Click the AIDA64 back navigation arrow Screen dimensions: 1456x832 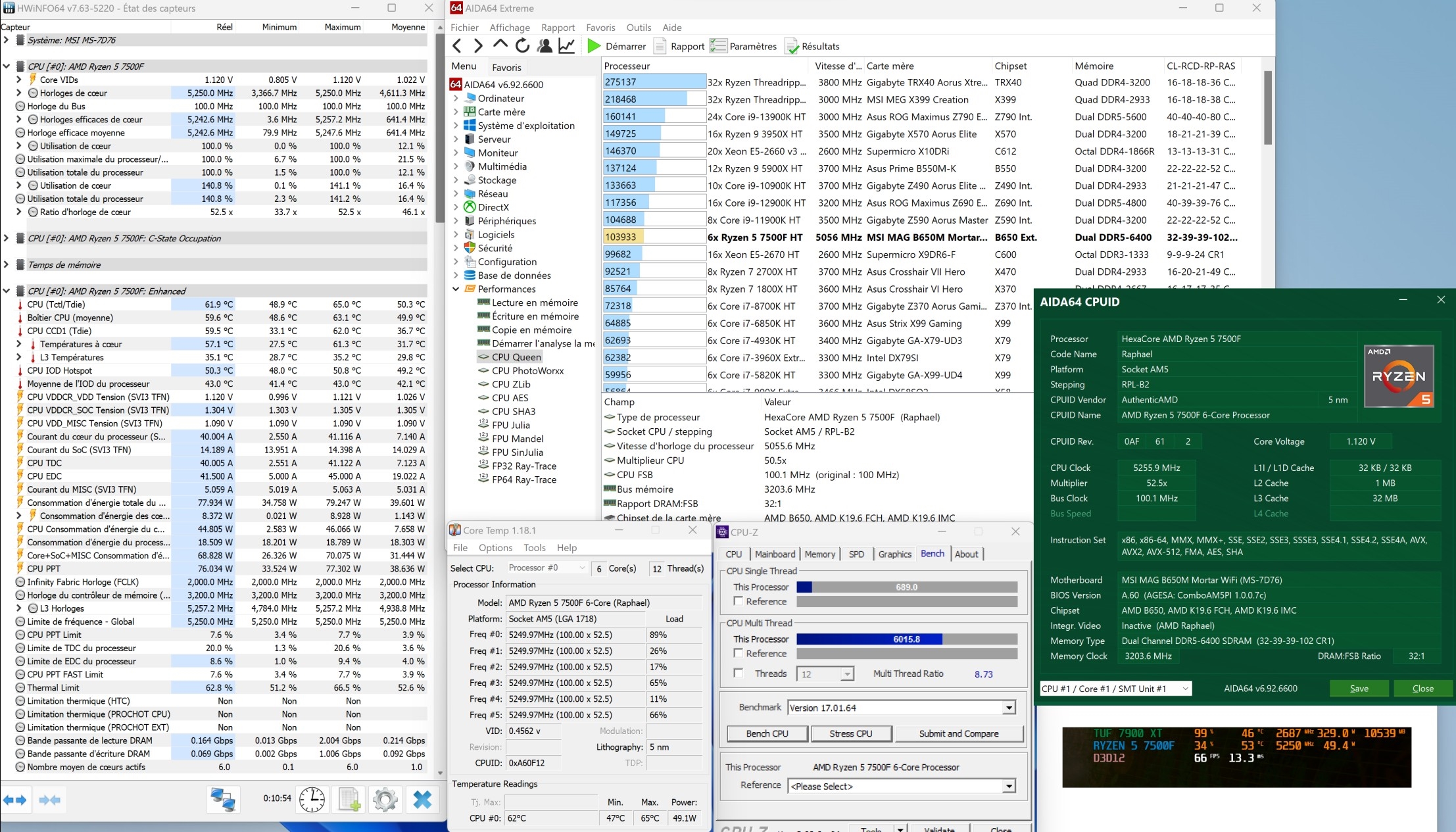(x=457, y=46)
